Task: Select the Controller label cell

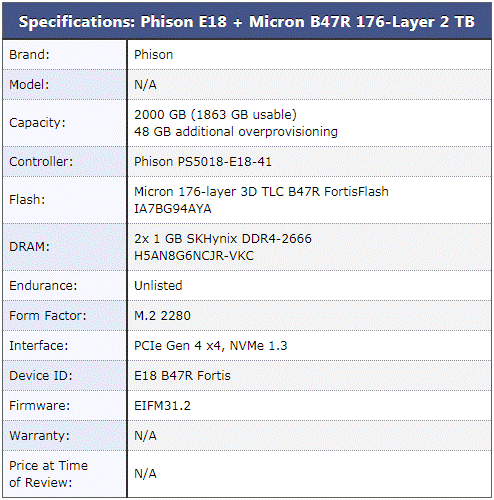Action: click(x=65, y=162)
